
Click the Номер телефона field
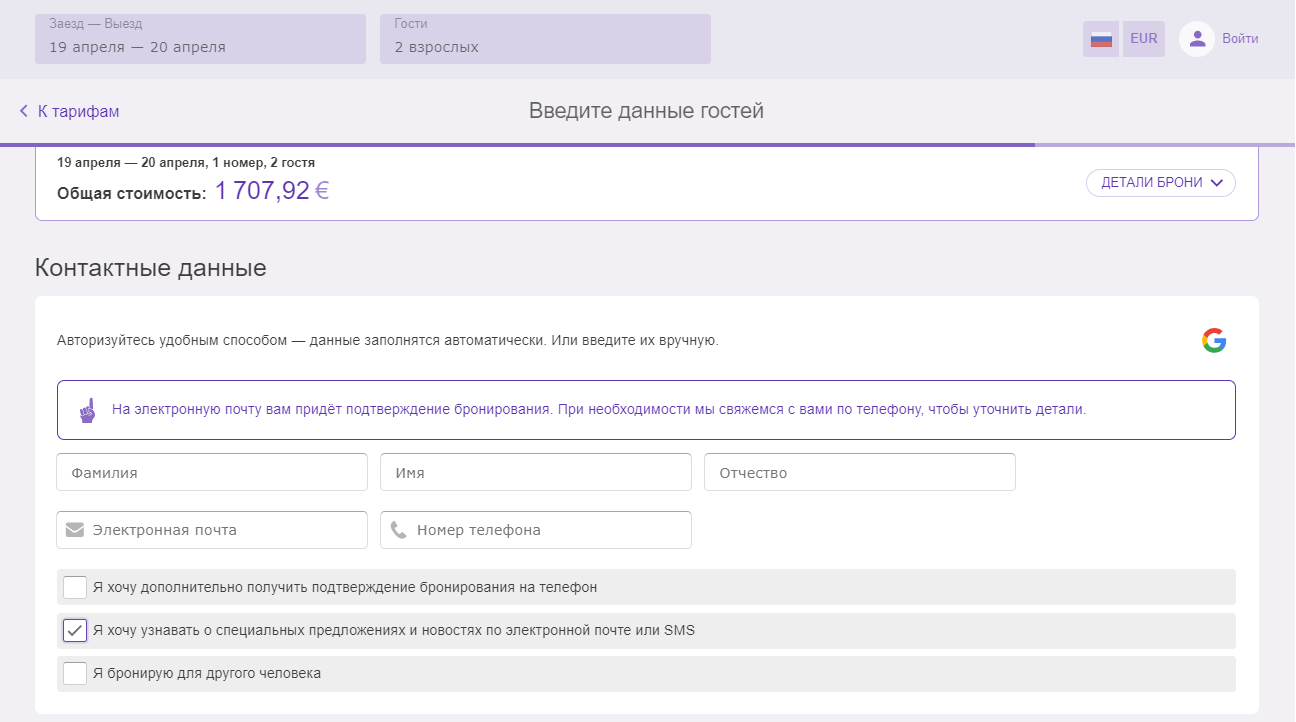536,530
